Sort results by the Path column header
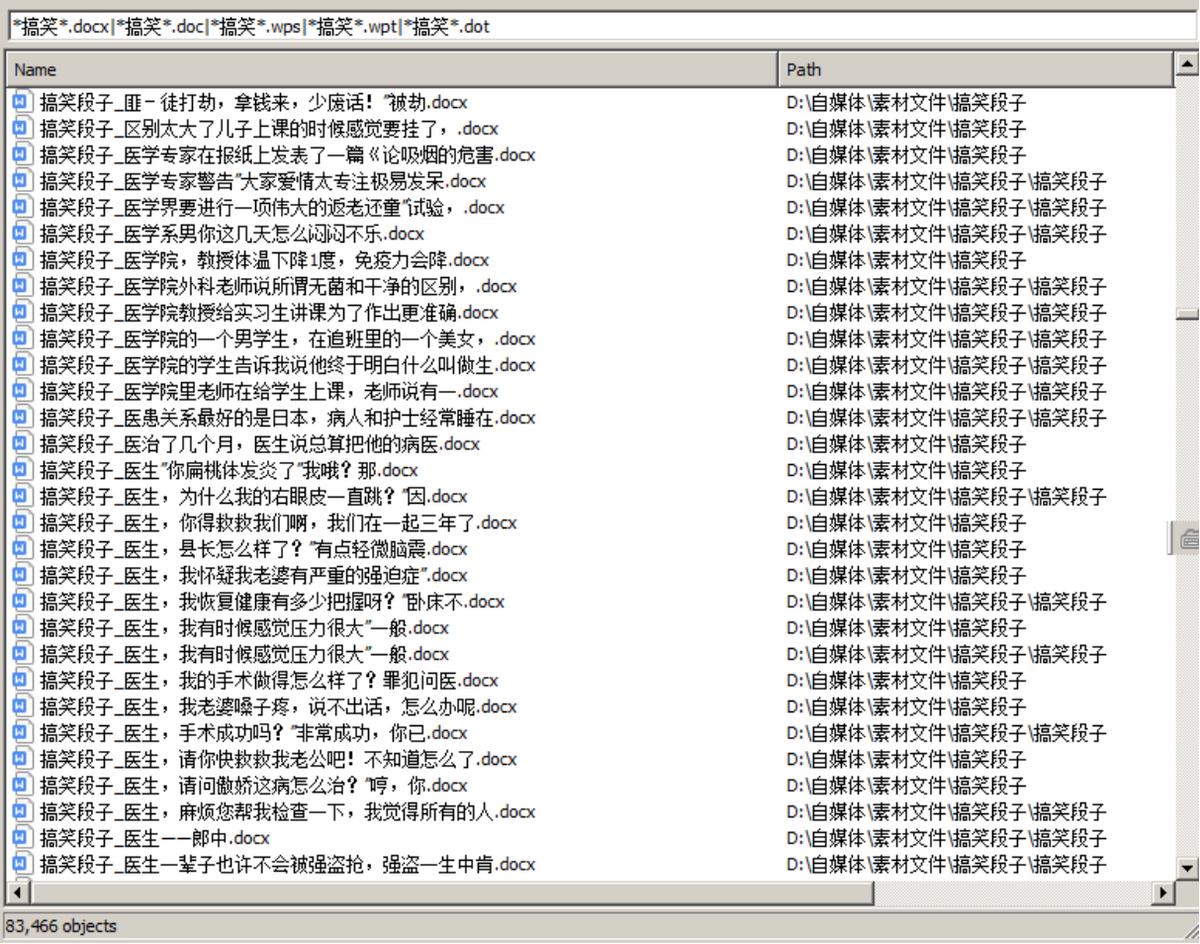This screenshot has width=1200, height=944. [977, 70]
